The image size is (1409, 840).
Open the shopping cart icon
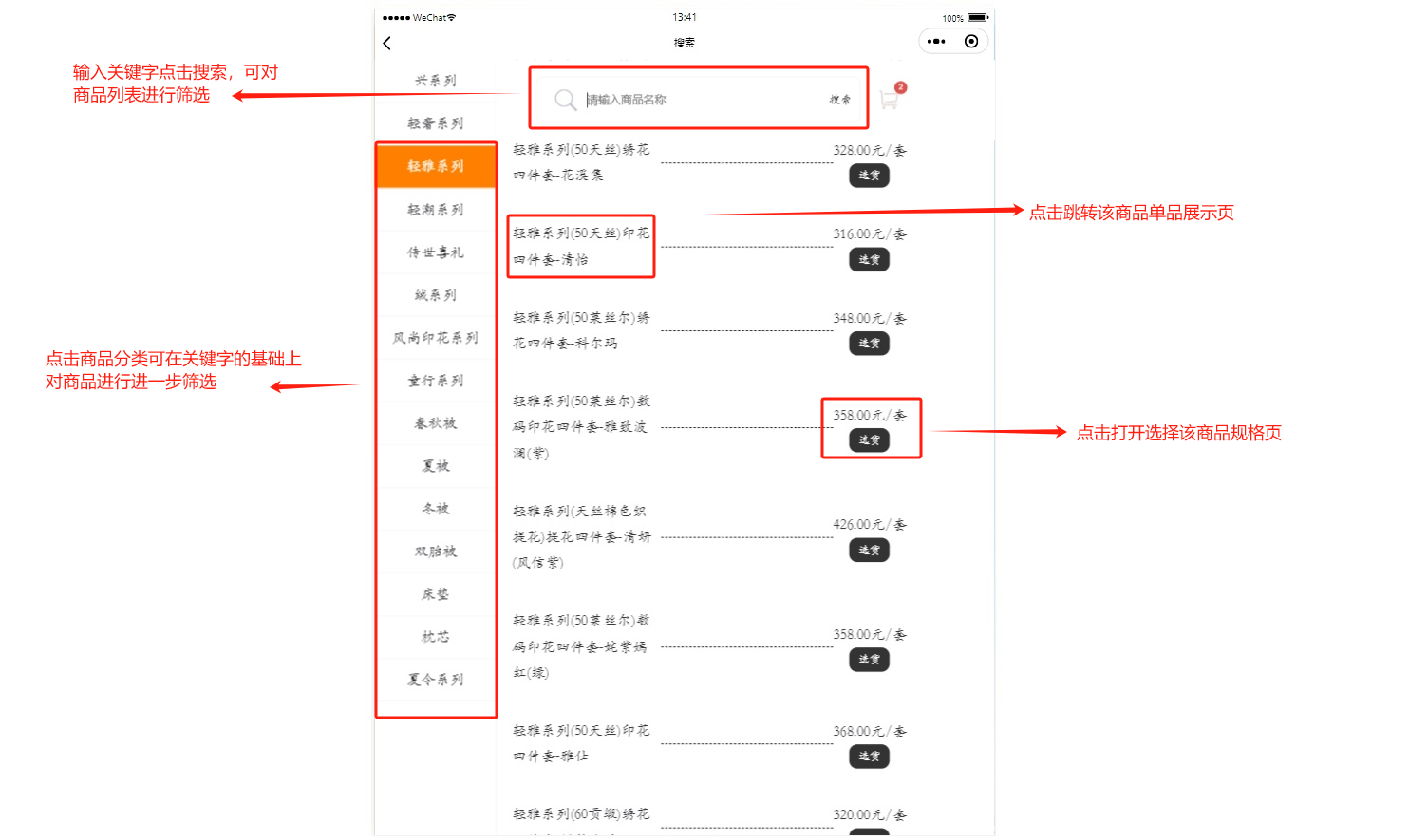click(889, 100)
